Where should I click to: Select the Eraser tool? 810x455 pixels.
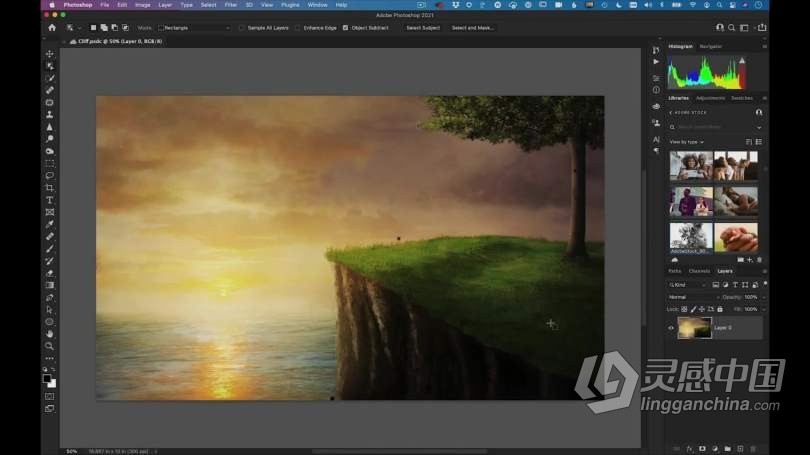tap(50, 273)
